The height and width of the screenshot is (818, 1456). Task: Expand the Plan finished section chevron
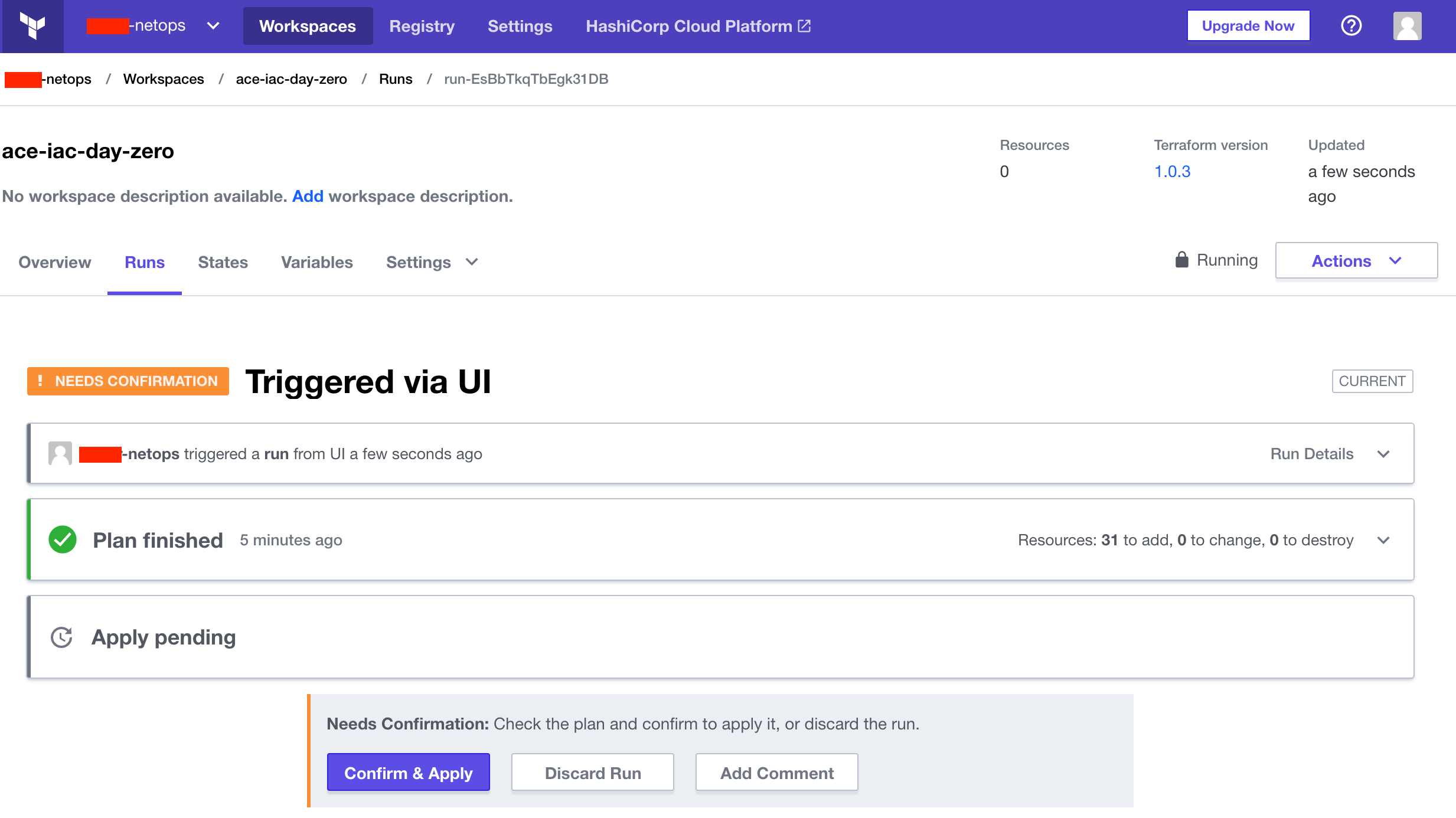[x=1383, y=540]
